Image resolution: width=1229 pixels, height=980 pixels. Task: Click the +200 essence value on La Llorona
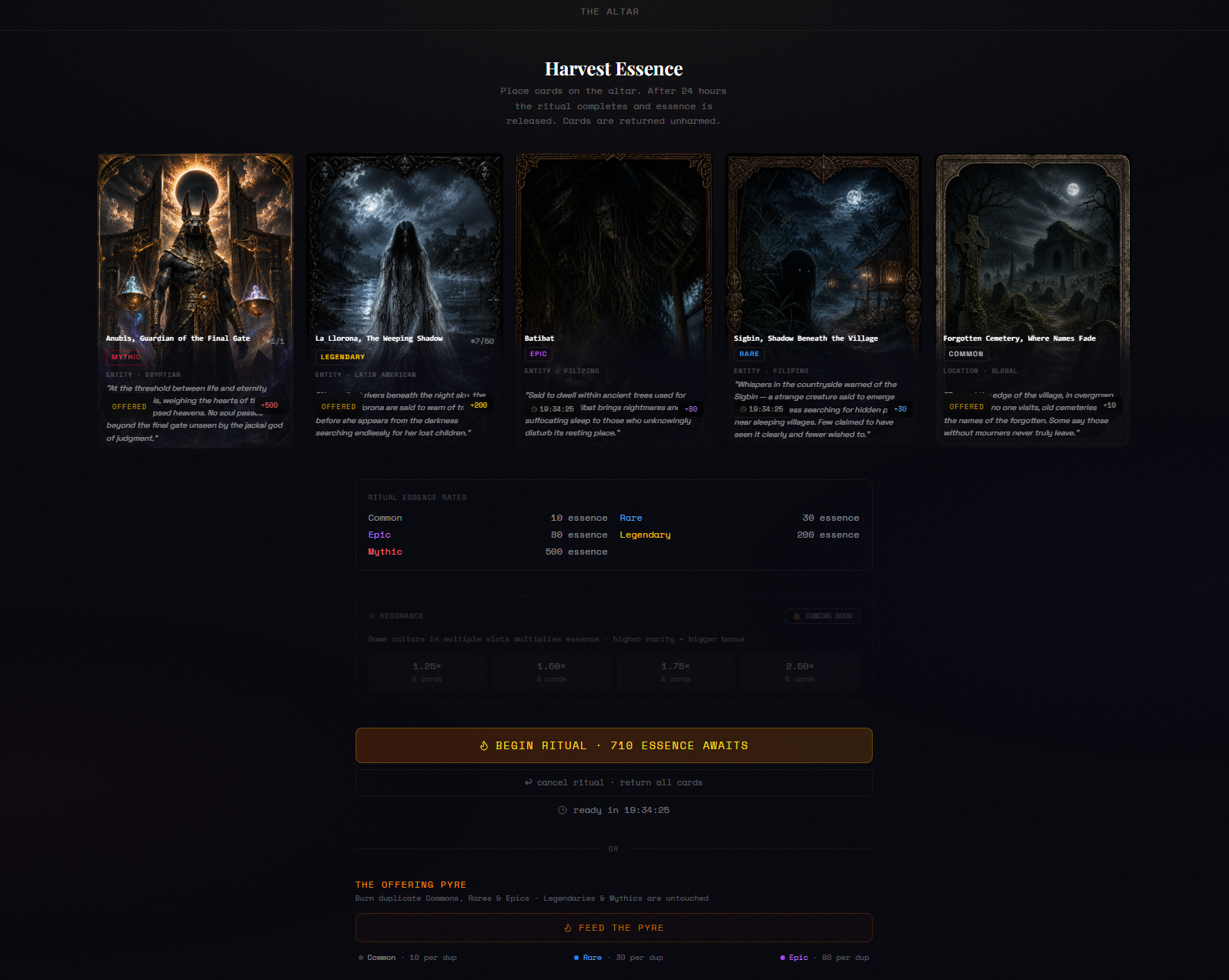pyautogui.click(x=479, y=405)
